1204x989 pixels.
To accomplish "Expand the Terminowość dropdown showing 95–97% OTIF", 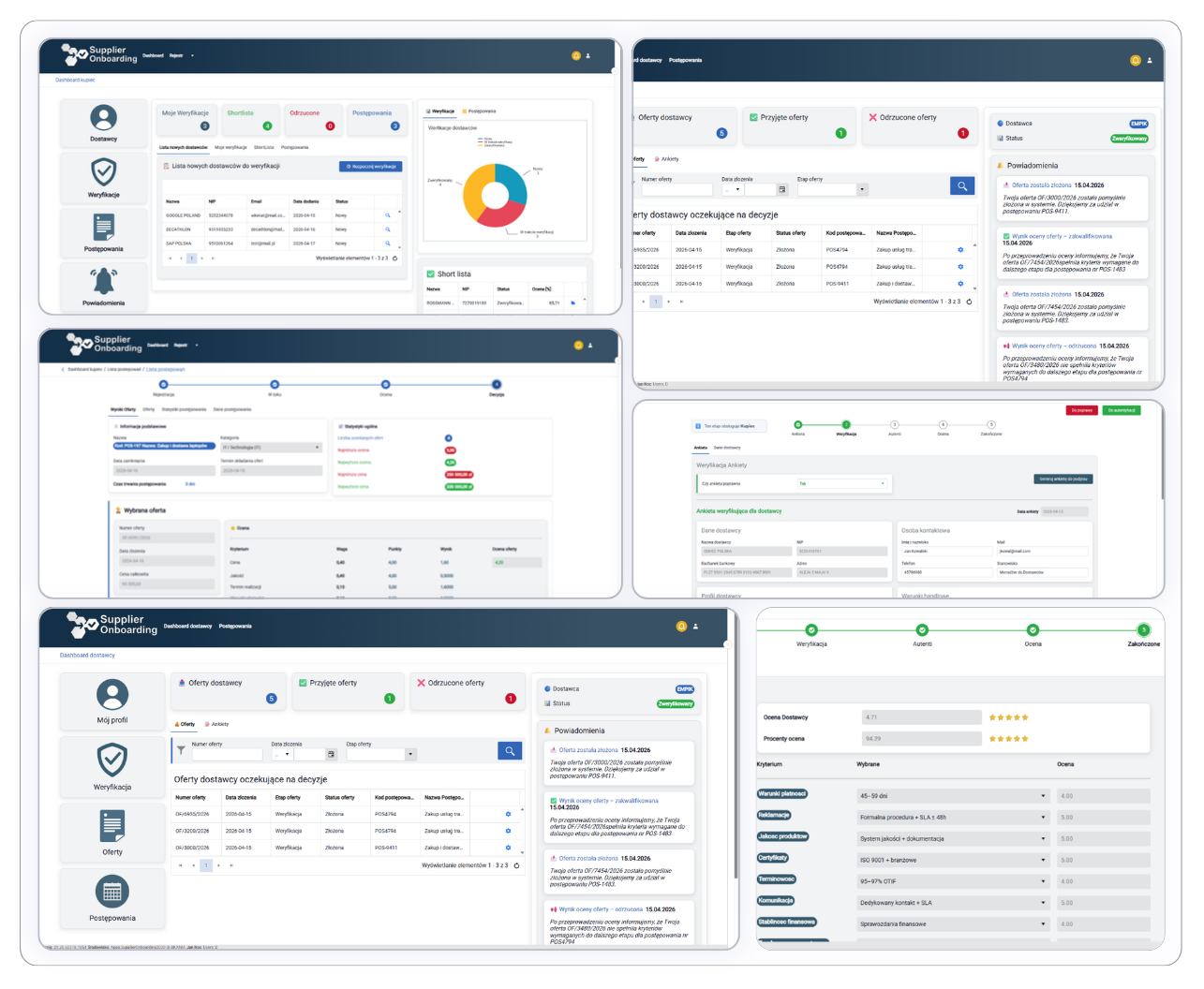I will click(953, 881).
